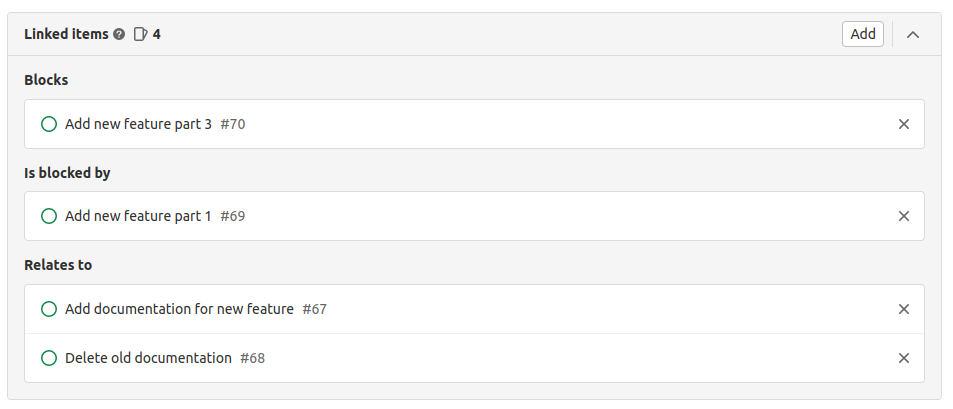953x409 pixels.
Task: Click open status icon for issue #67
Action: pyautogui.click(x=49, y=309)
